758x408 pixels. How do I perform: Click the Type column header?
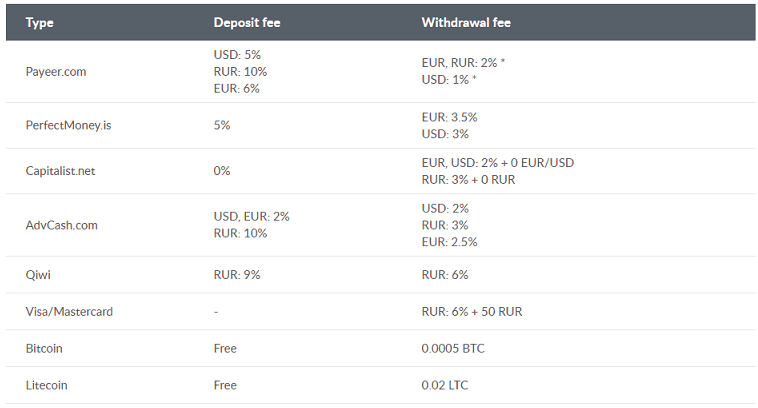(40, 23)
